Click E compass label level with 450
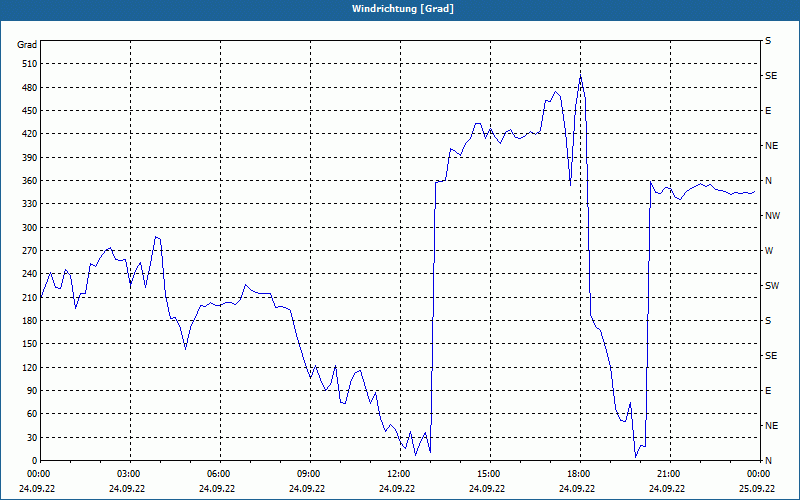The image size is (800, 500). point(768,111)
